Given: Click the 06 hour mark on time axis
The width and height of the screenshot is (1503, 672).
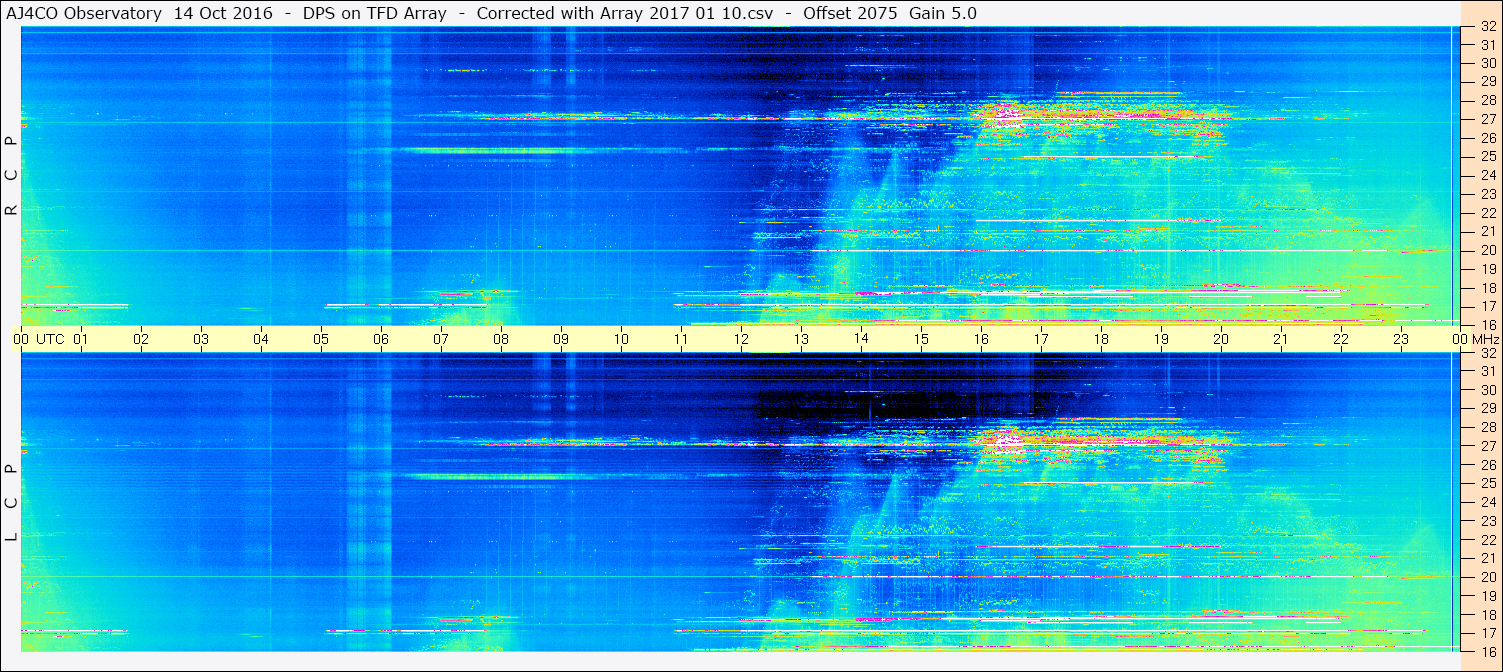Looking at the screenshot, I should point(381,339).
